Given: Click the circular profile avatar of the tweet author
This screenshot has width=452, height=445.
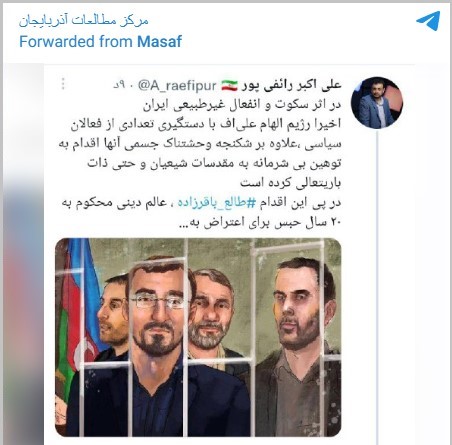Looking at the screenshot, I should [377, 103].
